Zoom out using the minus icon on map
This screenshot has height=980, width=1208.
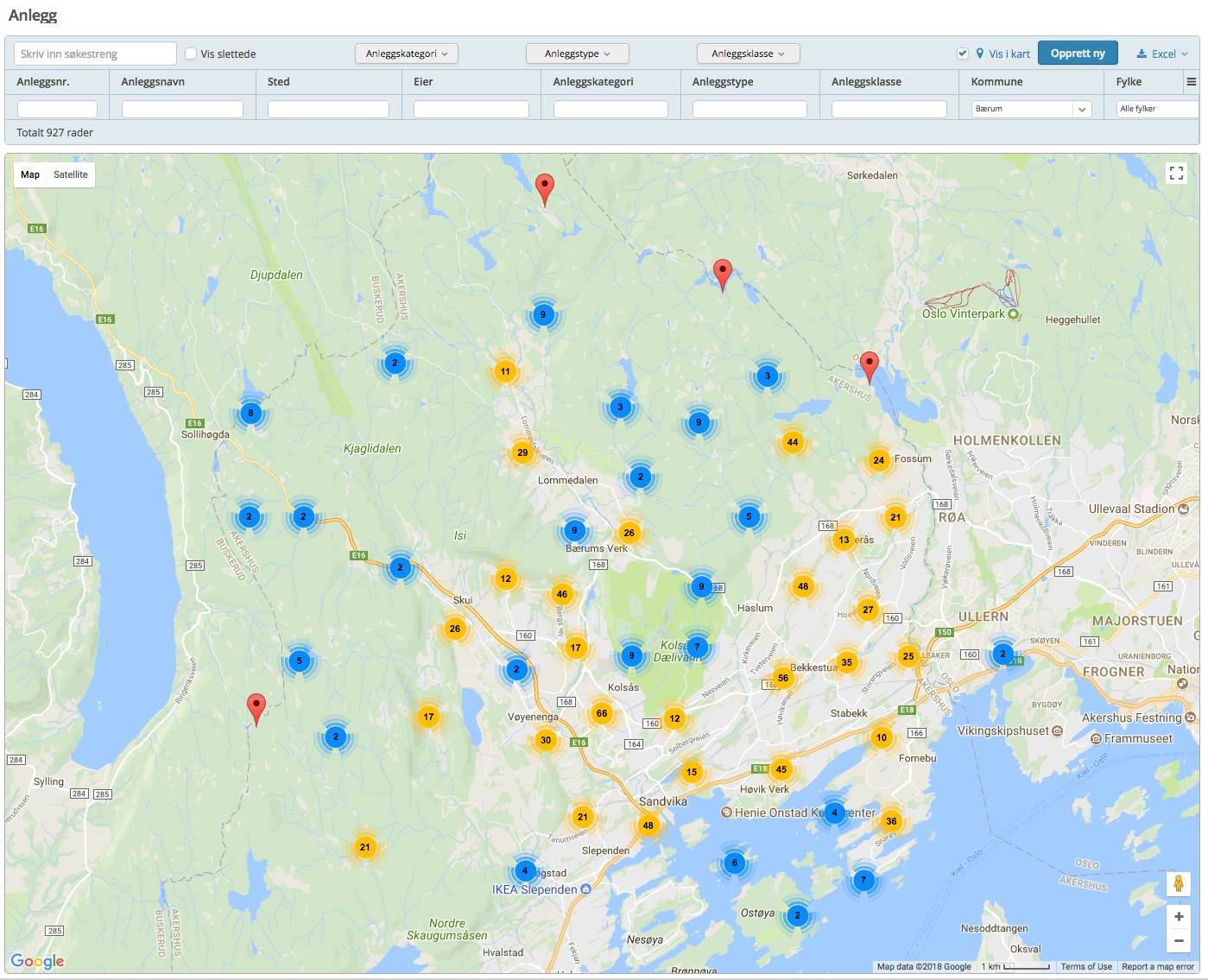click(x=1178, y=941)
